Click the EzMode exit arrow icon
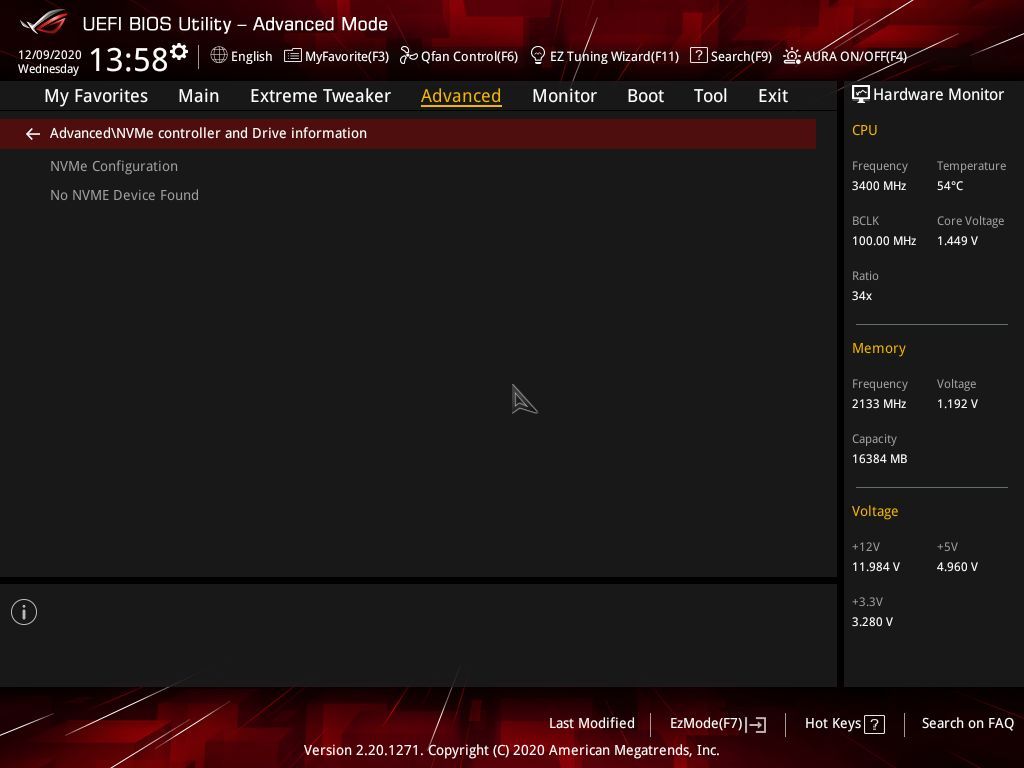 coord(756,724)
